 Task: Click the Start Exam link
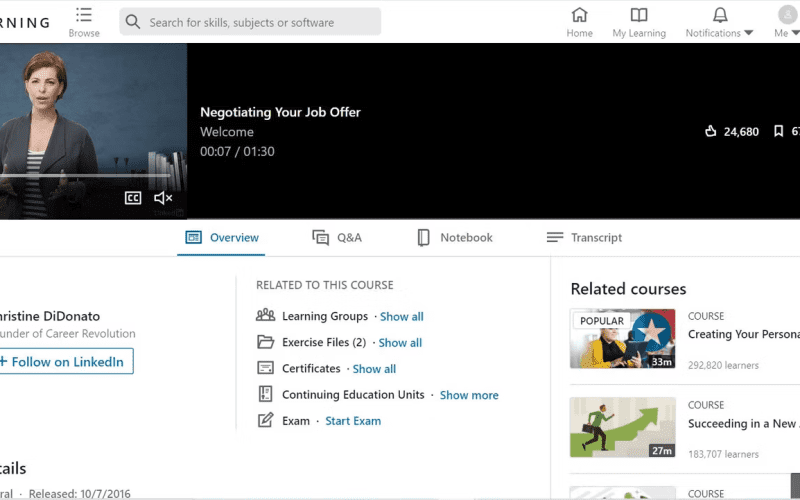[353, 421]
